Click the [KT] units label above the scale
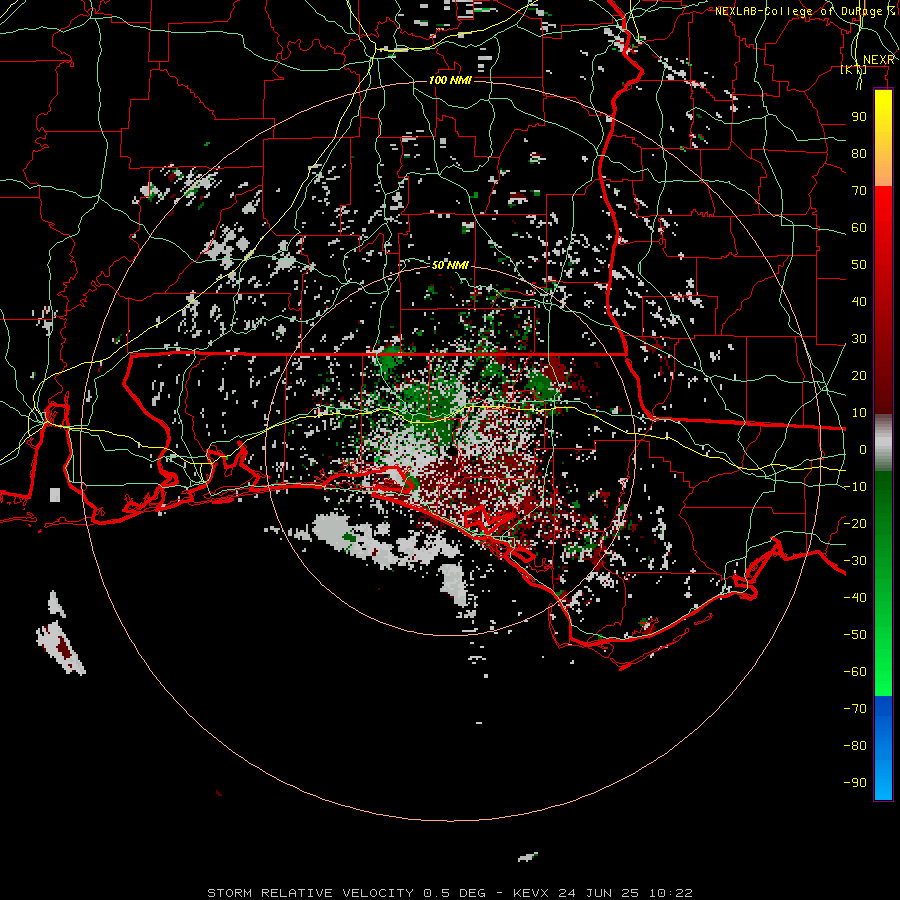 (x=854, y=69)
